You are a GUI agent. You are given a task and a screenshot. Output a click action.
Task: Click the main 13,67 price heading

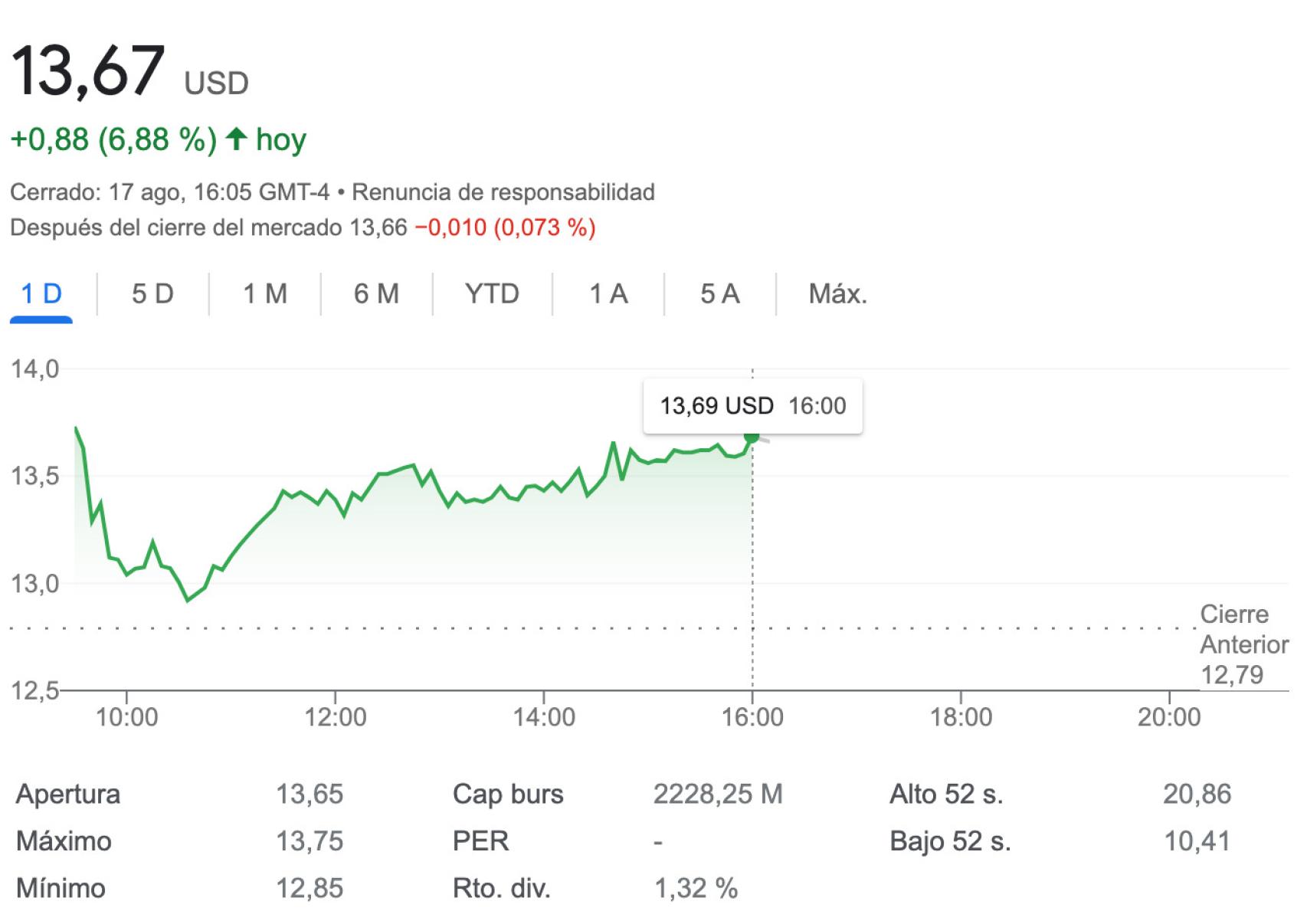88,70
